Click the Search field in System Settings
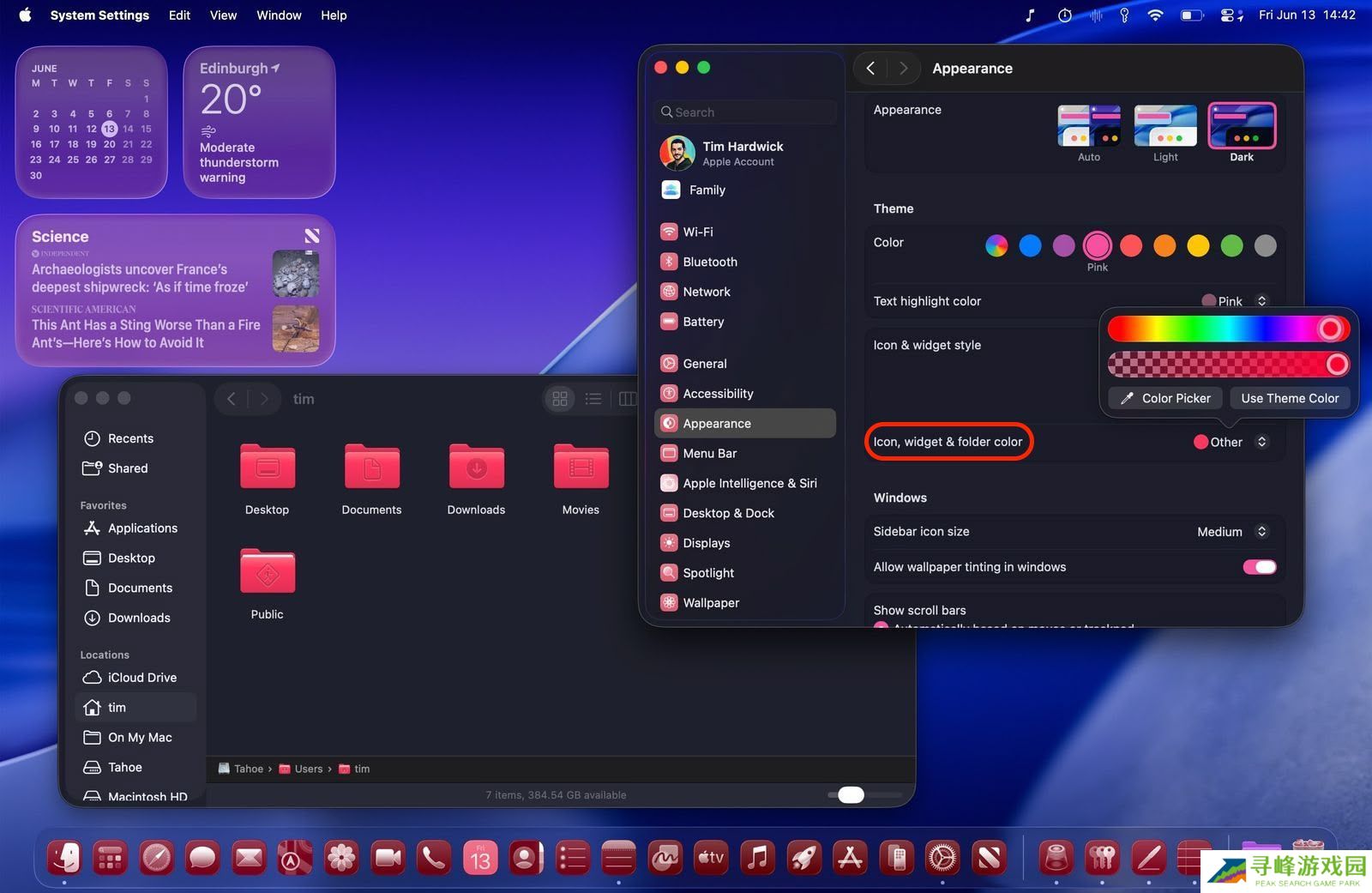 (x=744, y=112)
